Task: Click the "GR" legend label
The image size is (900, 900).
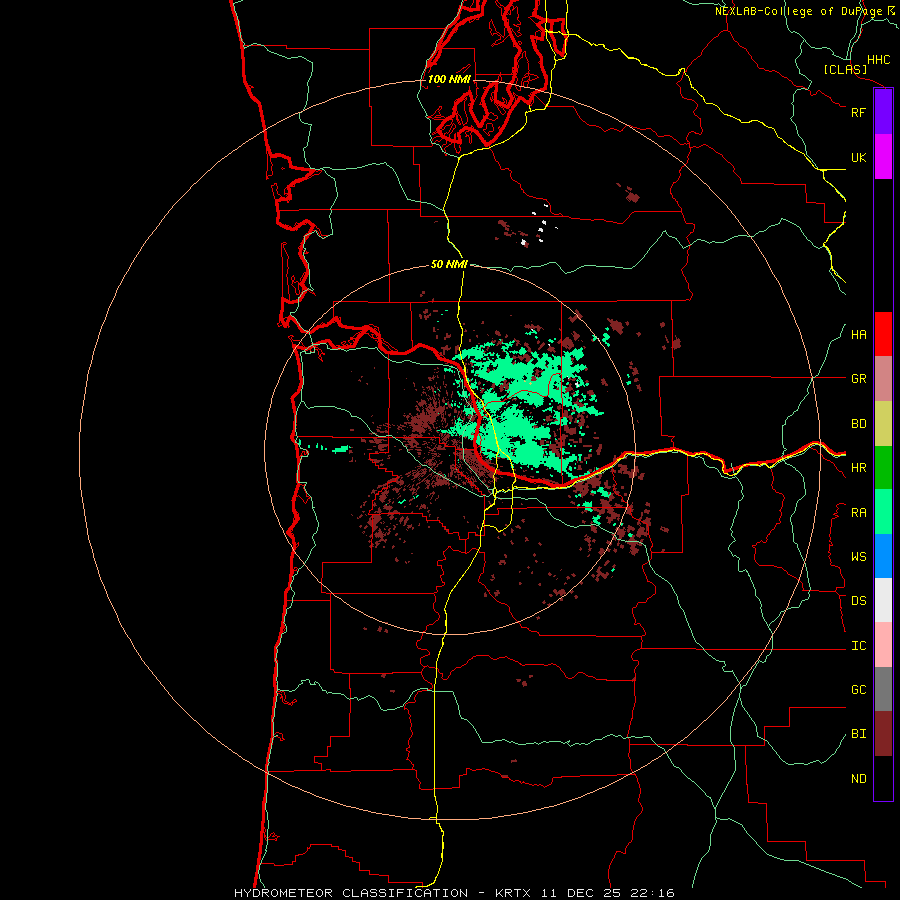Action: pyautogui.click(x=858, y=379)
